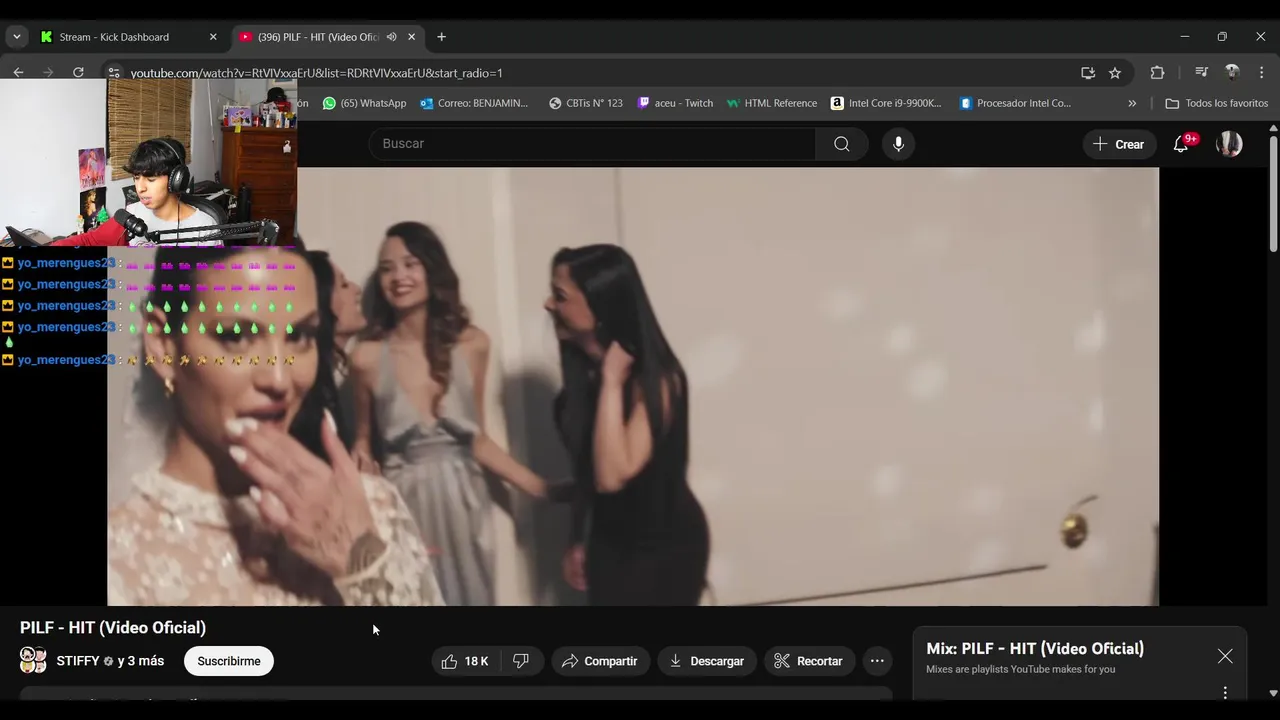
Task: Open the (65) WhatsApp bookmark
Action: coord(365,103)
